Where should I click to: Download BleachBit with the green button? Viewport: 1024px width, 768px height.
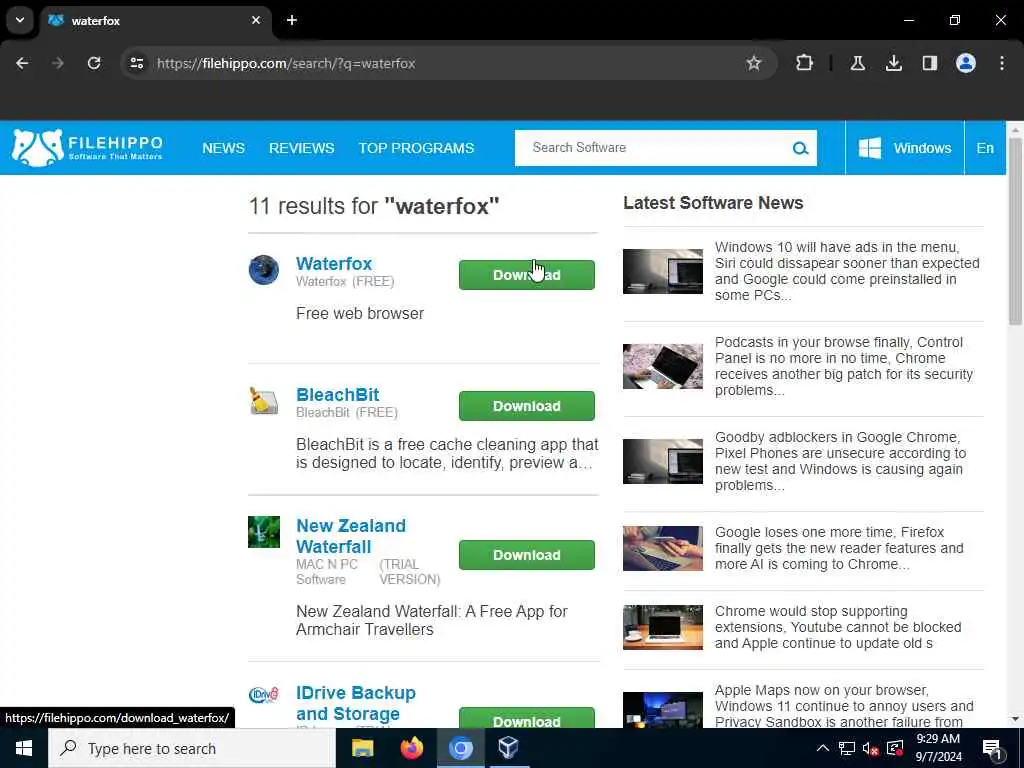tap(526, 406)
